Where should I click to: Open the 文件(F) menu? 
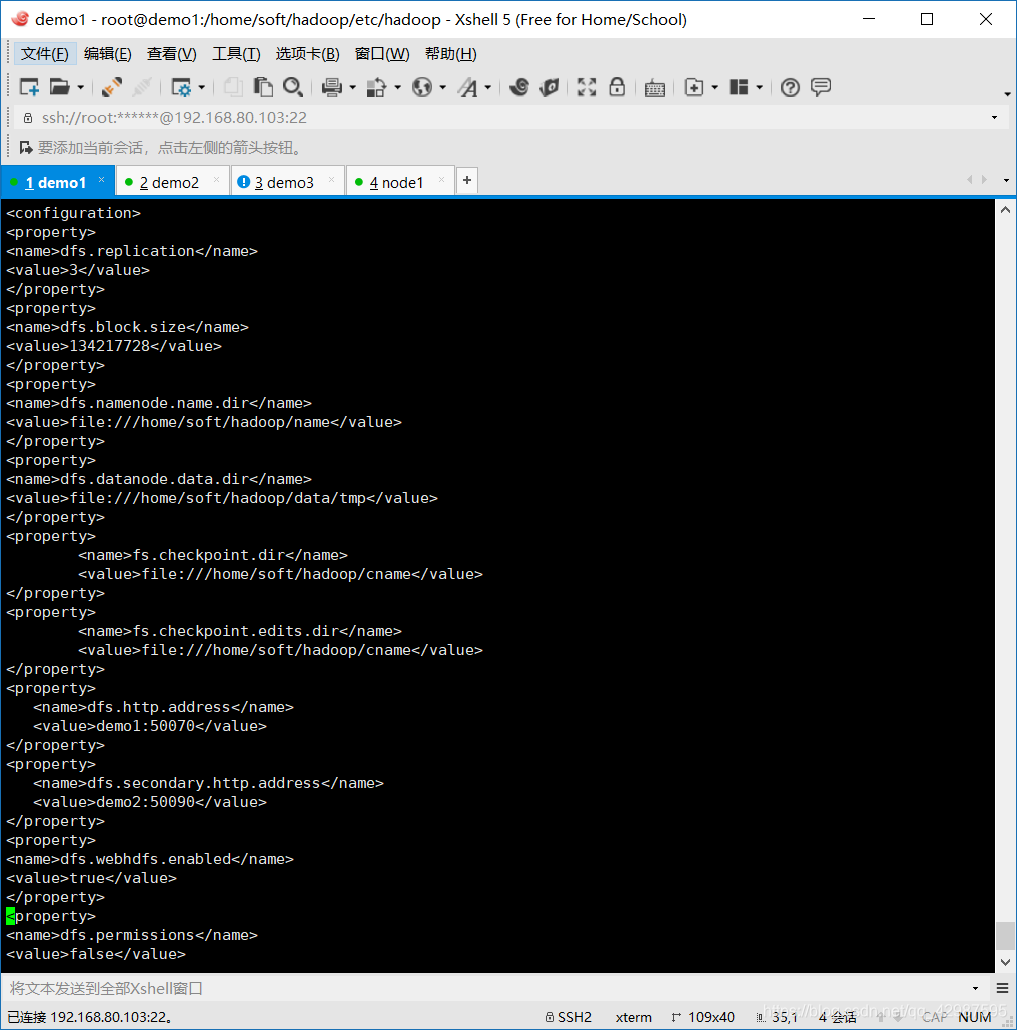click(45, 54)
